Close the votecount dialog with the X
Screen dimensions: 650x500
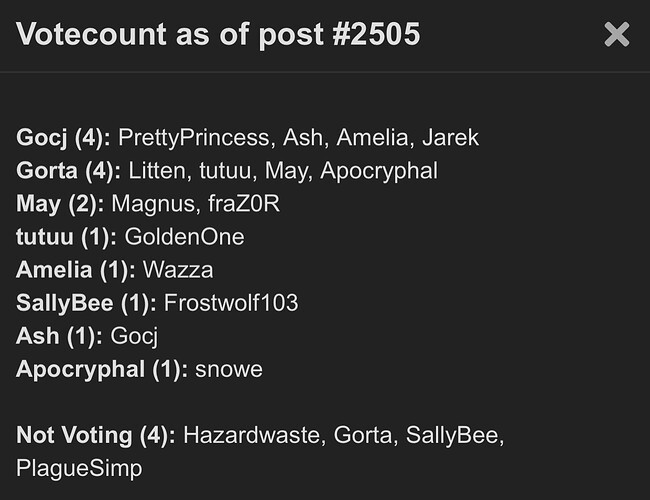click(617, 34)
